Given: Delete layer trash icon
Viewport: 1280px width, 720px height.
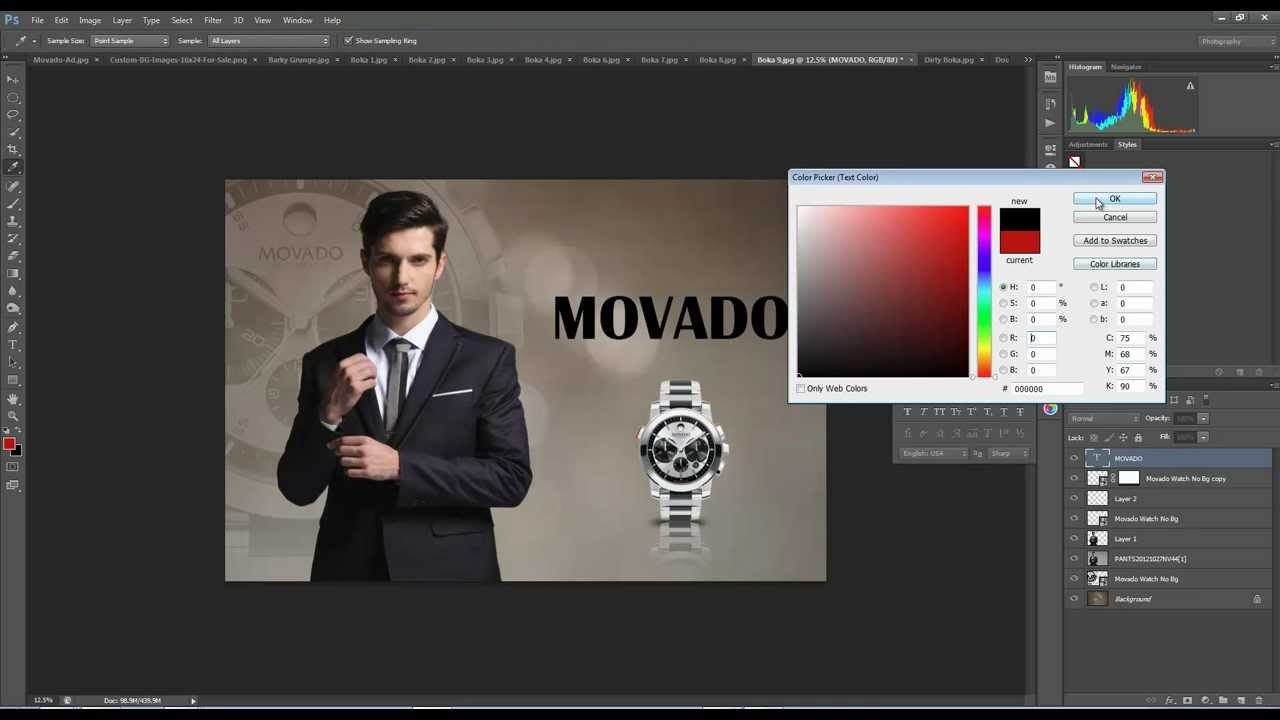Looking at the screenshot, I should [1259, 700].
